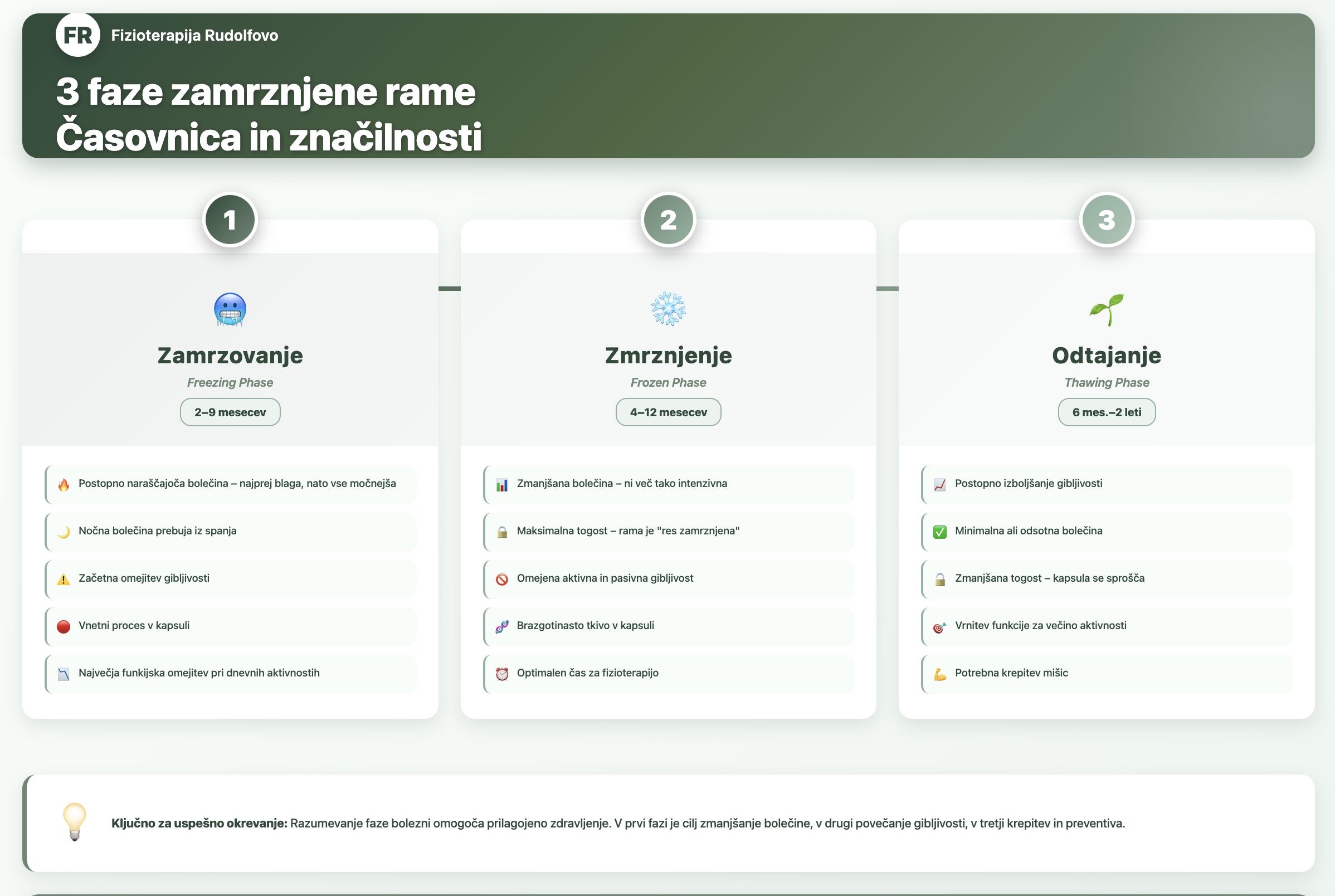Click the FR logo circle
Image resolution: width=1335 pixels, height=896 pixels.
pyautogui.click(x=77, y=35)
